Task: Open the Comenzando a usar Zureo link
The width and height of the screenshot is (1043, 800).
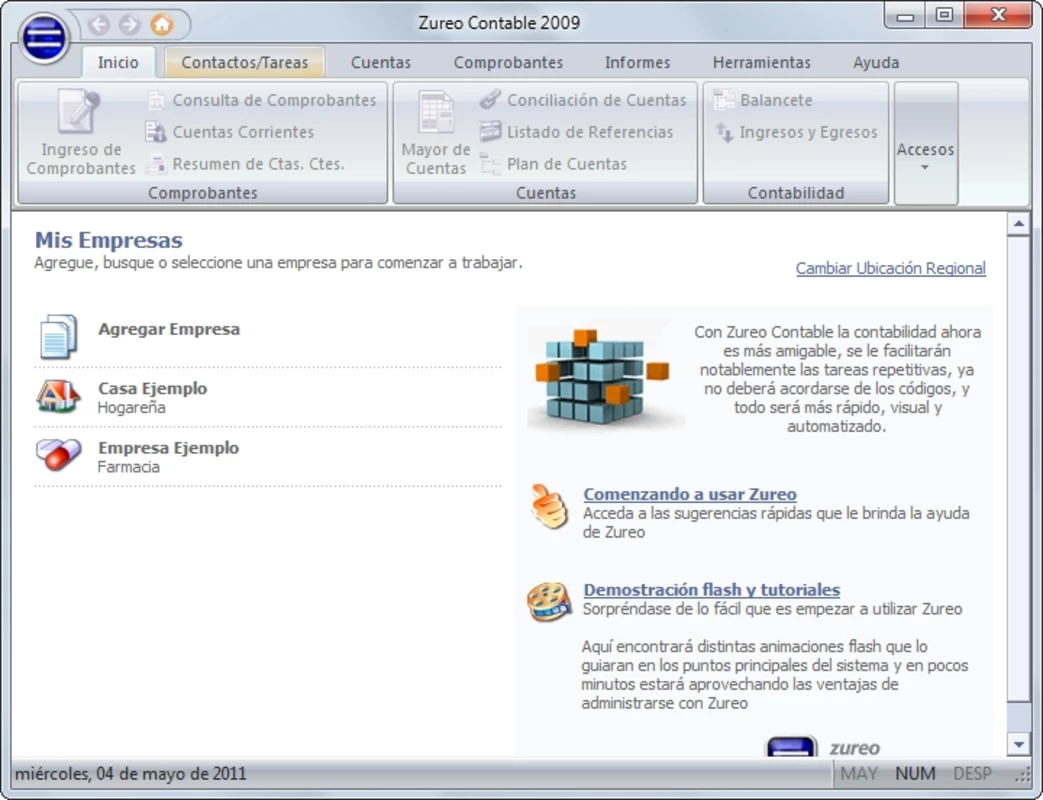Action: click(690, 494)
